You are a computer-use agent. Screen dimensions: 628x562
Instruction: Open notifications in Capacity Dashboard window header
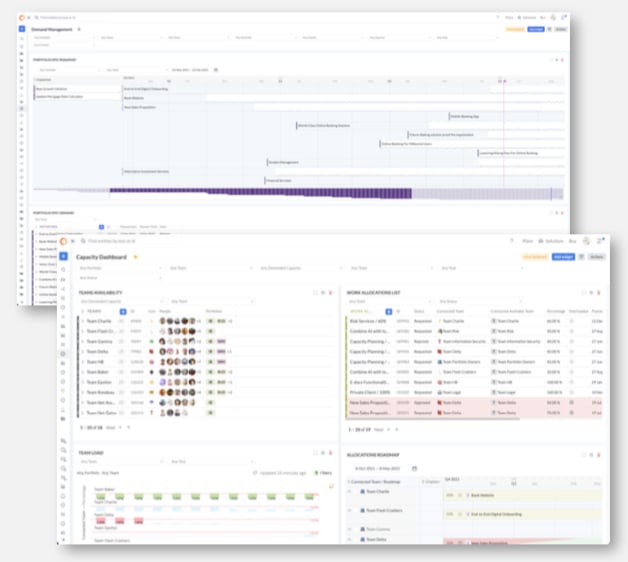point(600,241)
